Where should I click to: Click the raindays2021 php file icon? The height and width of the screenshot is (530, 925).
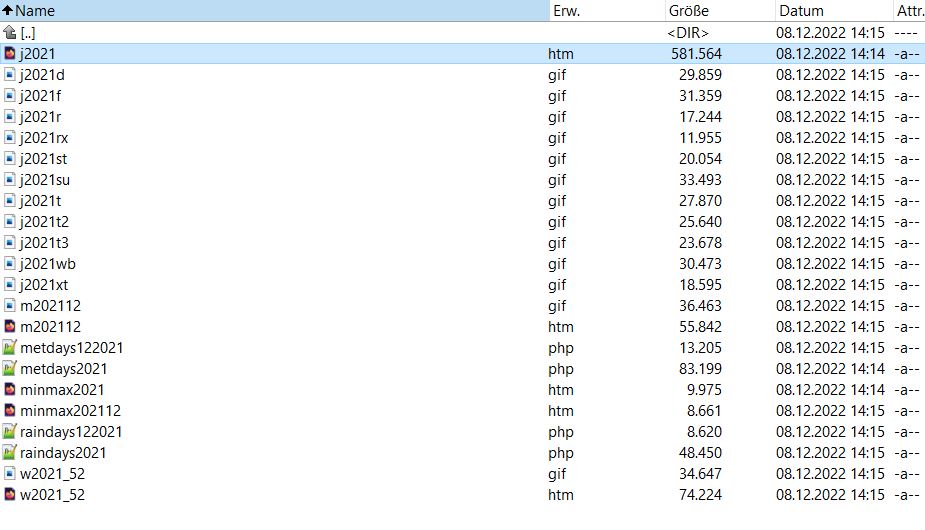tap(10, 453)
